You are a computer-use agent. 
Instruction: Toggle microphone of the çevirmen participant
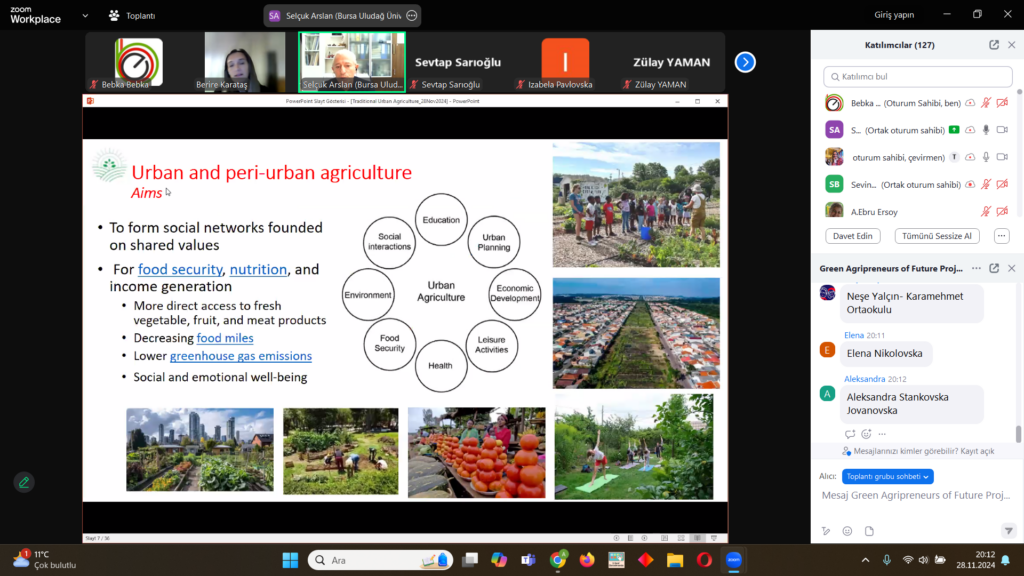(986, 157)
